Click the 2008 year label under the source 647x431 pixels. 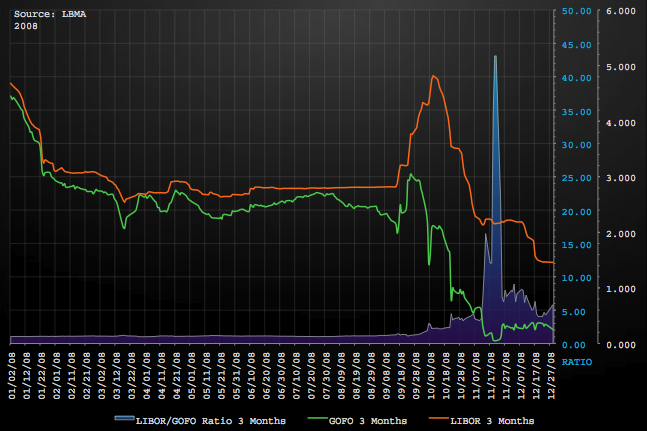pyautogui.click(x=25, y=25)
